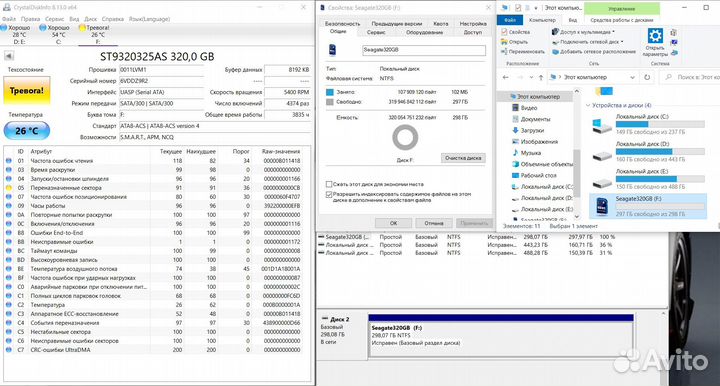Viewport: 720px width, 386px height.
Task: Click the Открыть folder icon in Explorer ribbon
Action: 504,42
